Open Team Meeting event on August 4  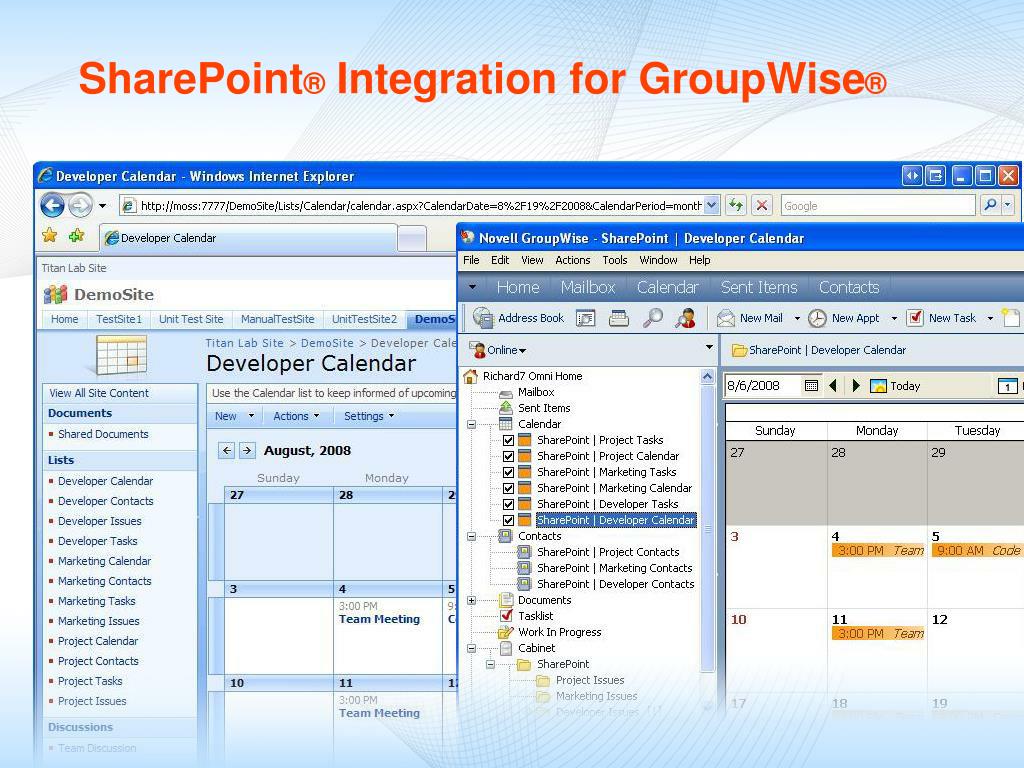point(379,619)
